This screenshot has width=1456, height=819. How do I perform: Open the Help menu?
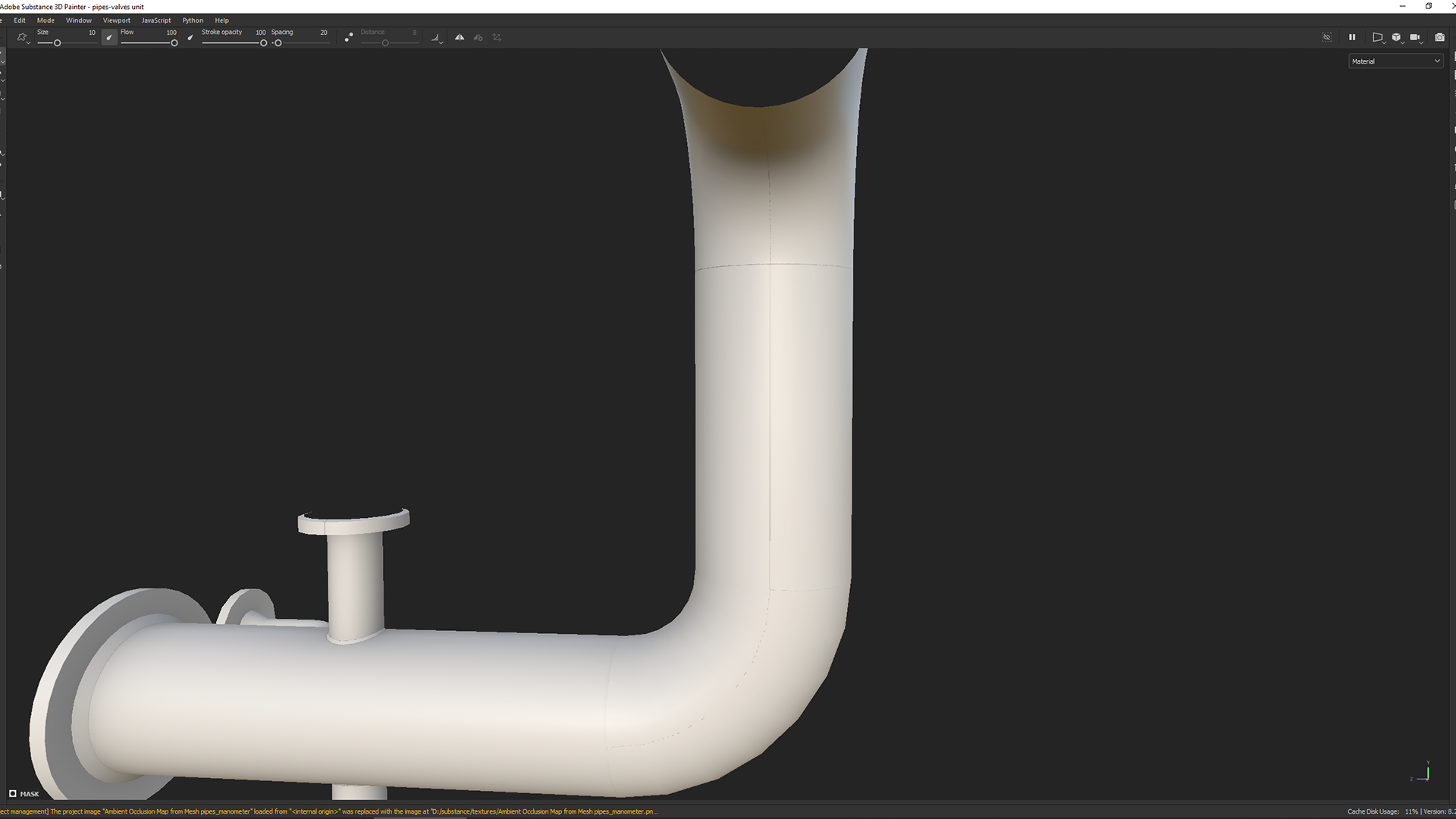click(x=221, y=20)
